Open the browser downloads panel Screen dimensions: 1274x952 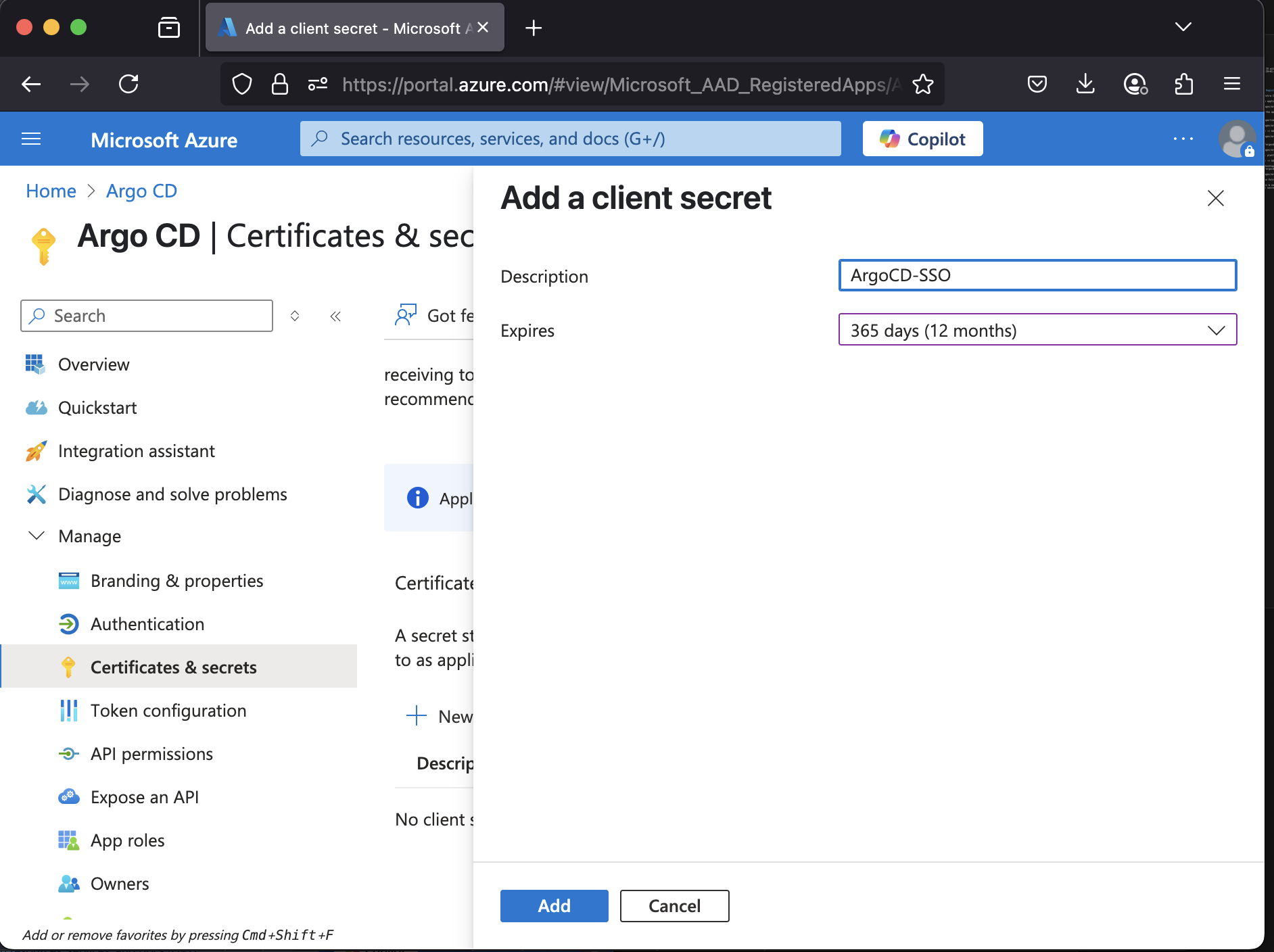click(x=1085, y=84)
